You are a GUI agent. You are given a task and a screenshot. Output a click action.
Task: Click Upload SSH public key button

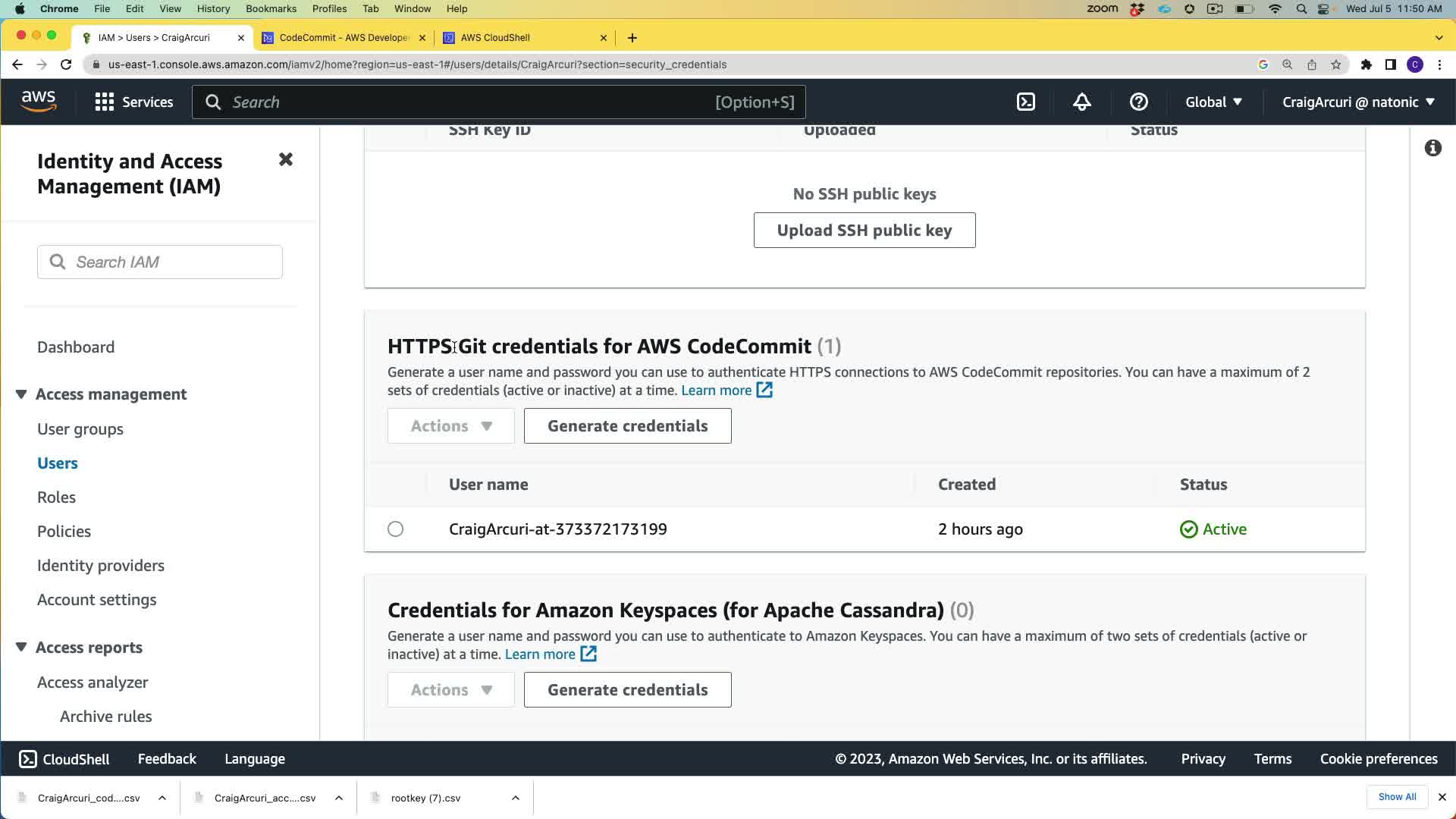(864, 231)
